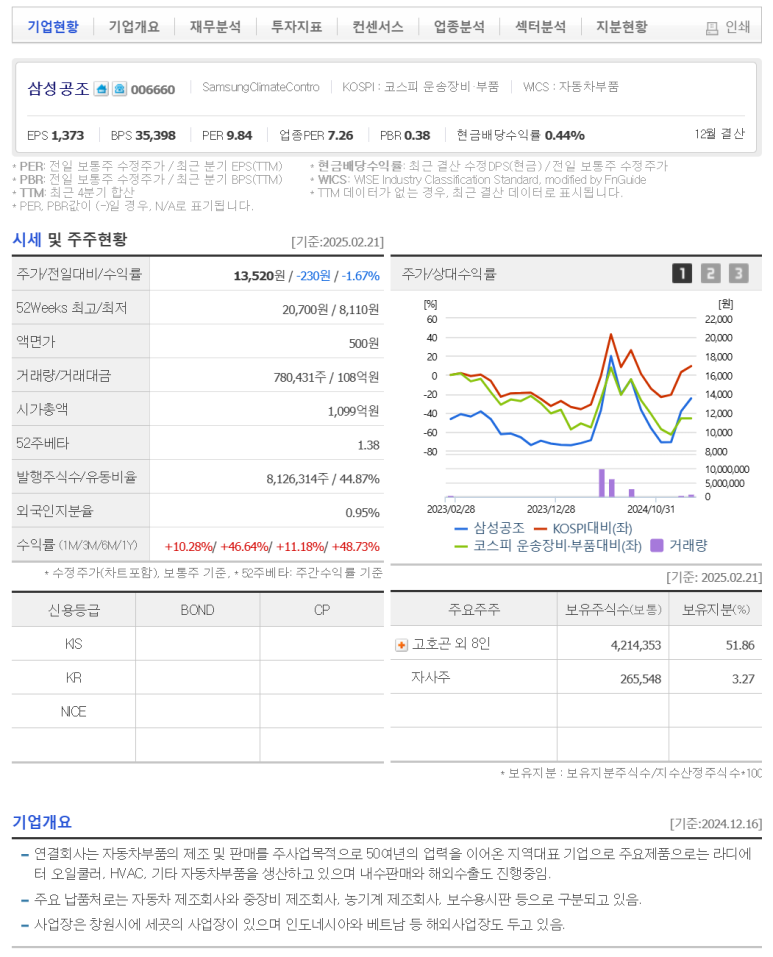Click the 12월 결산 label
The image size is (773, 957).
(x=719, y=134)
